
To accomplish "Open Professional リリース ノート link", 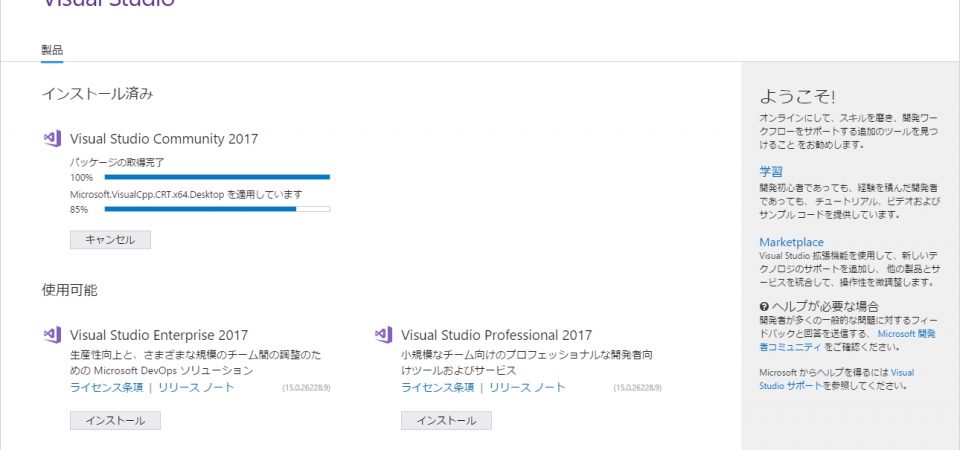I will [527, 388].
